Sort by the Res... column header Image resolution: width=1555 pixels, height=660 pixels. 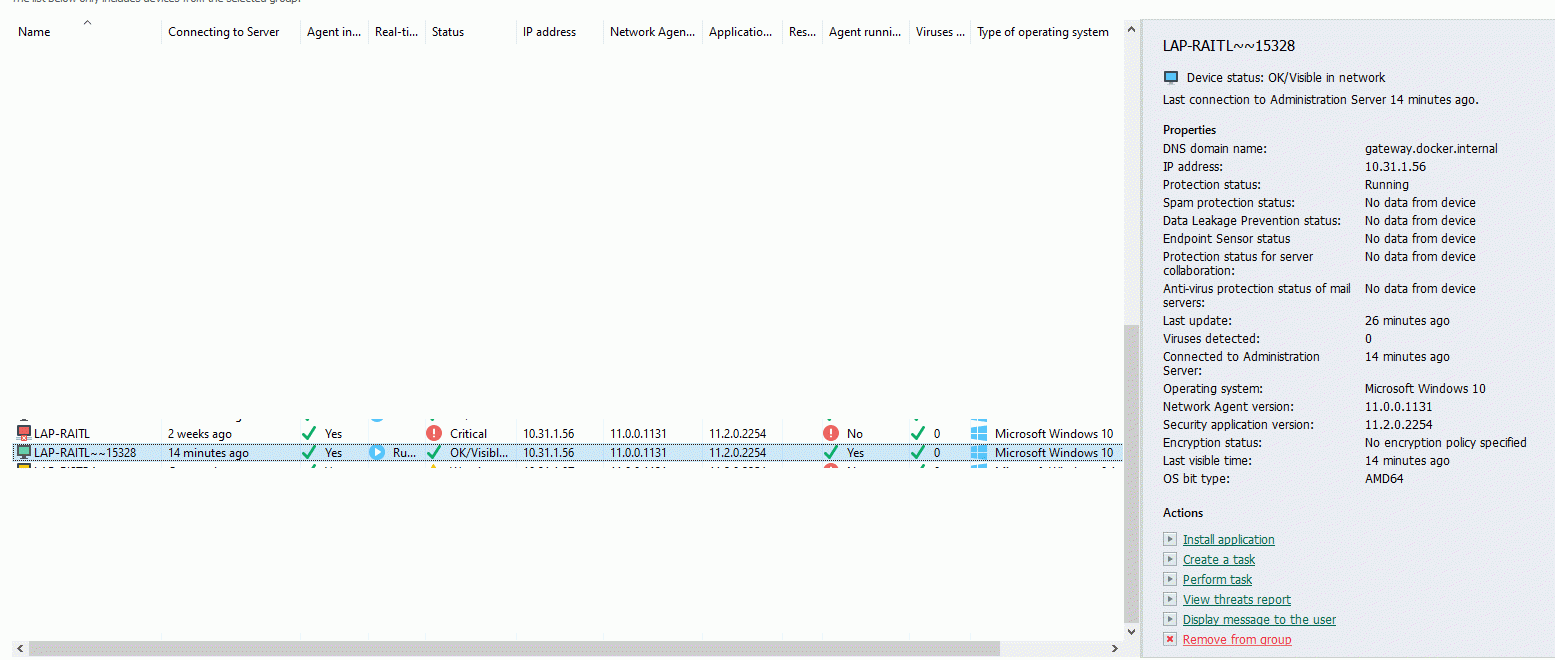pos(802,32)
